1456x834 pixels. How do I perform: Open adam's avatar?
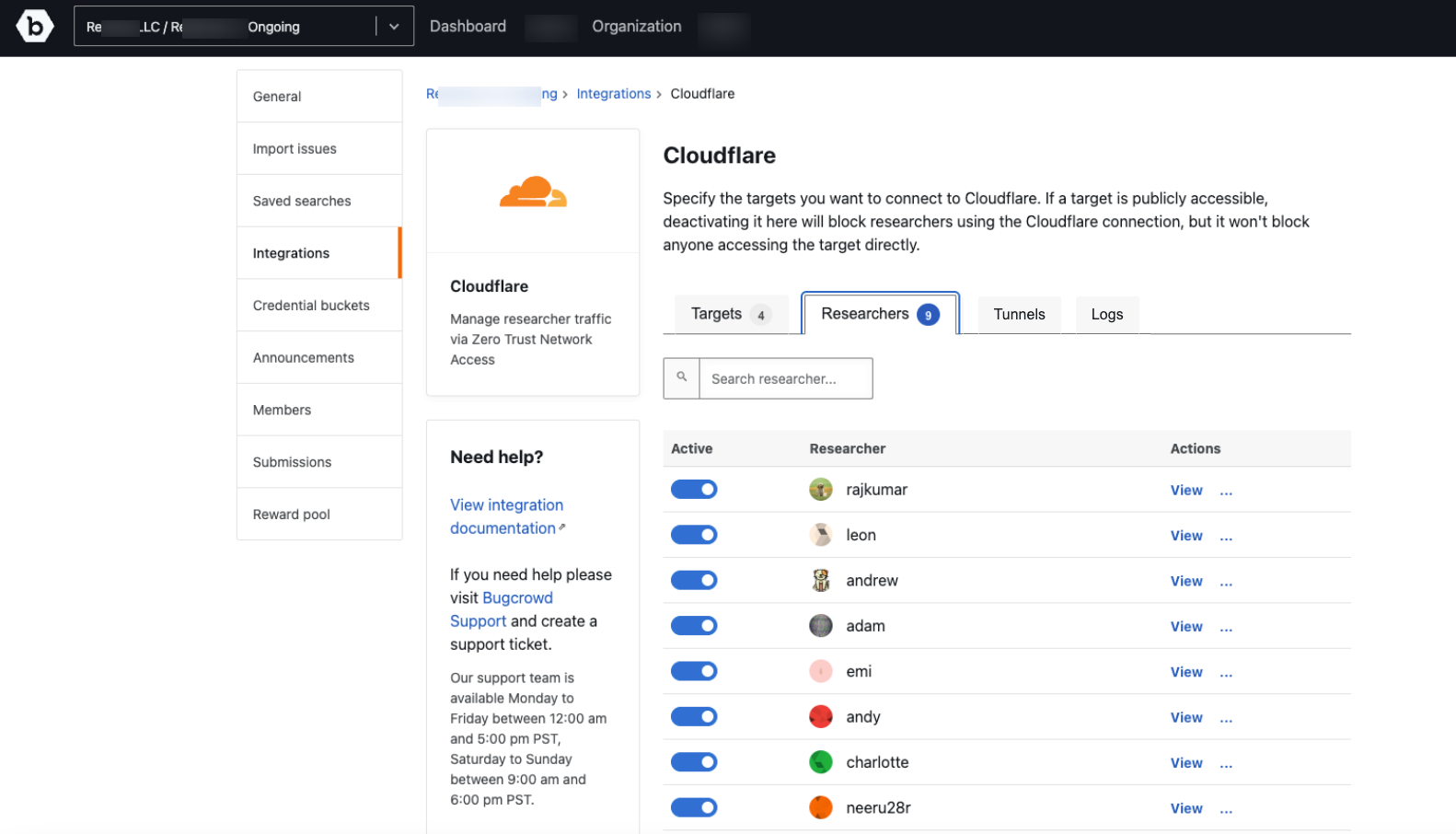[x=820, y=626]
